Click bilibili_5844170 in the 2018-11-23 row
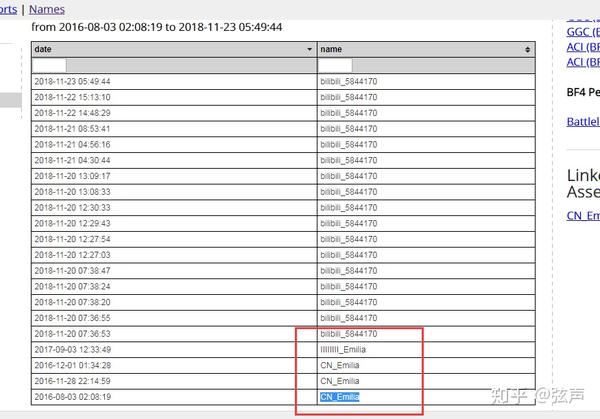Viewport: 600px width, 419px height. pyautogui.click(x=426, y=82)
